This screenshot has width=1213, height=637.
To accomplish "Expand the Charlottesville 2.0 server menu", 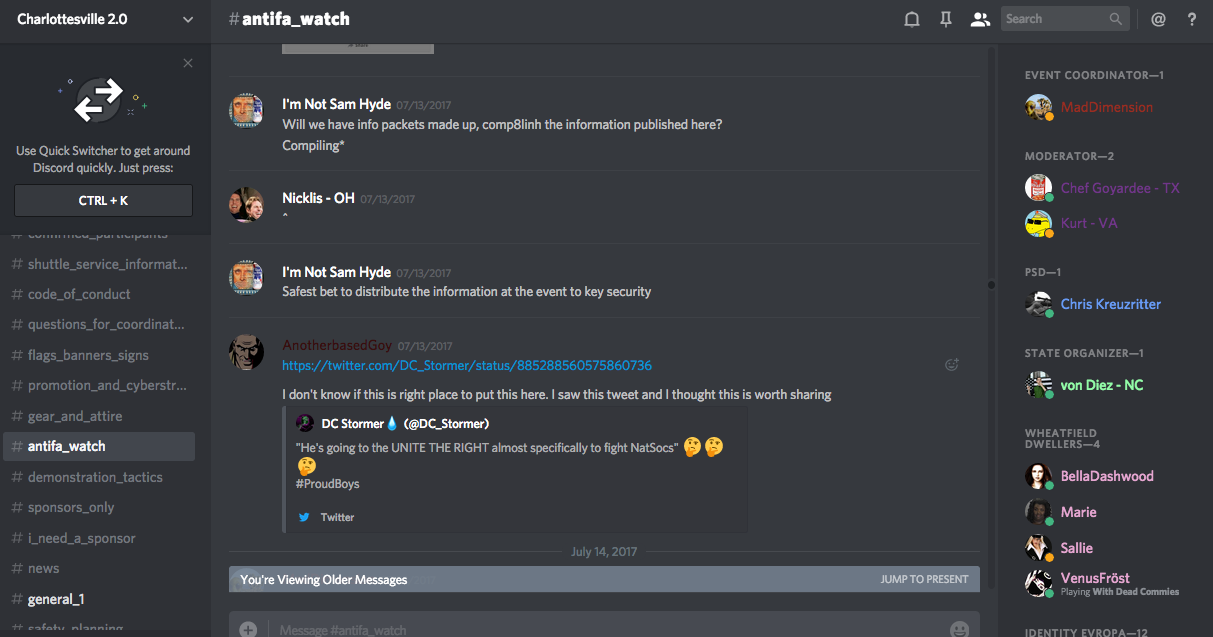I will (188, 19).
